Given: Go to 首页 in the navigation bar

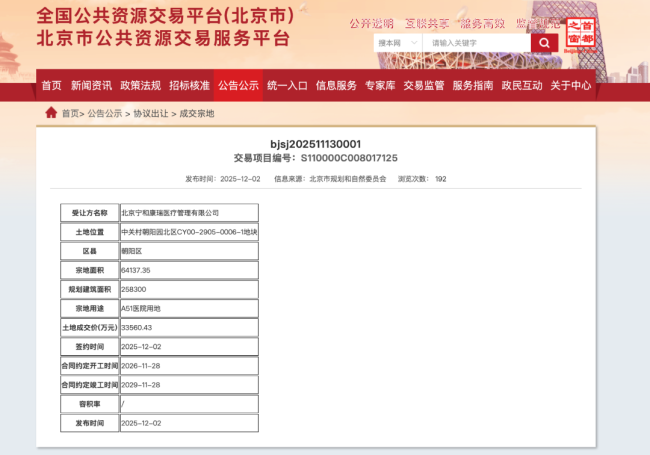Looking at the screenshot, I should 51,85.
